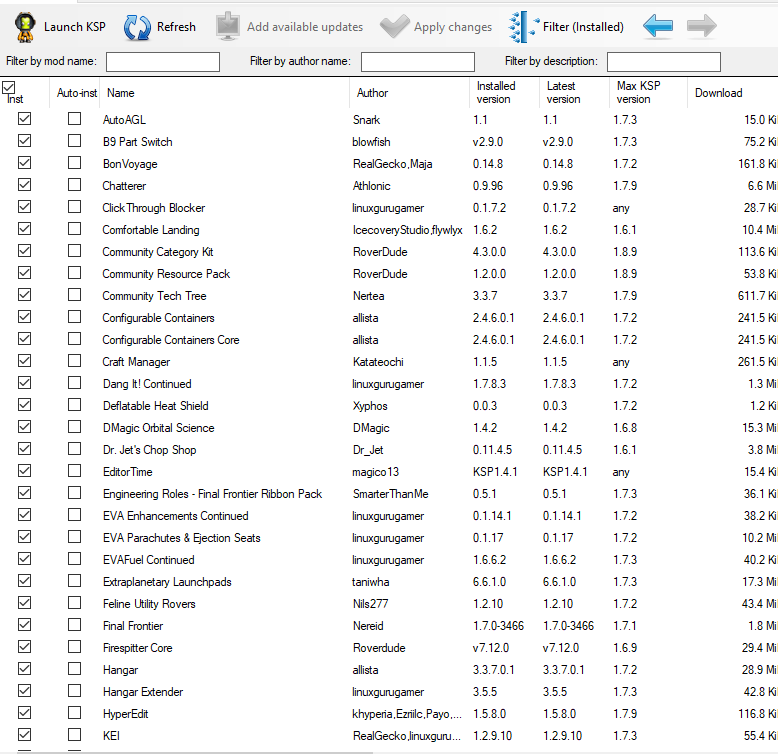Viewport: 778px width, 754px height.
Task: Sort by the Author column header
Action: [x=409, y=93]
